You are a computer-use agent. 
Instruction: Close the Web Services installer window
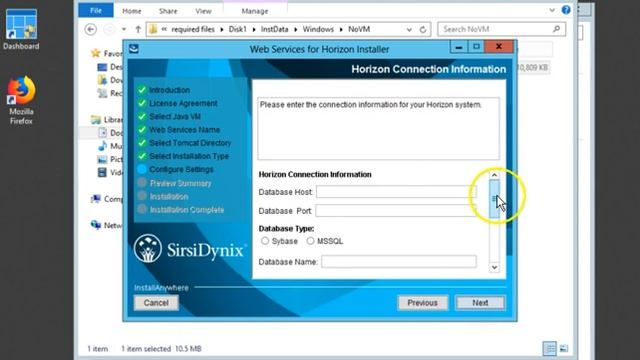pos(499,47)
